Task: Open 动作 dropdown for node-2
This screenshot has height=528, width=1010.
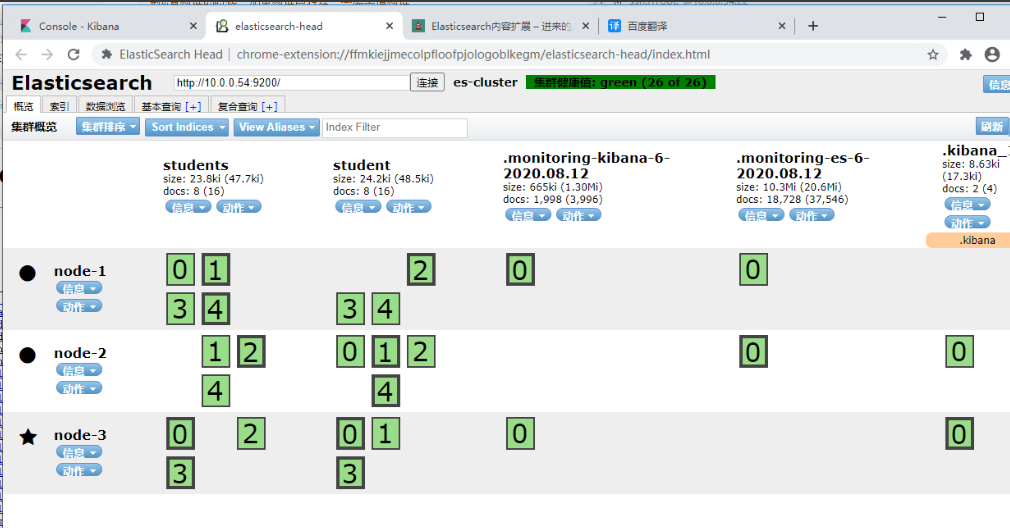Action: tap(79, 388)
